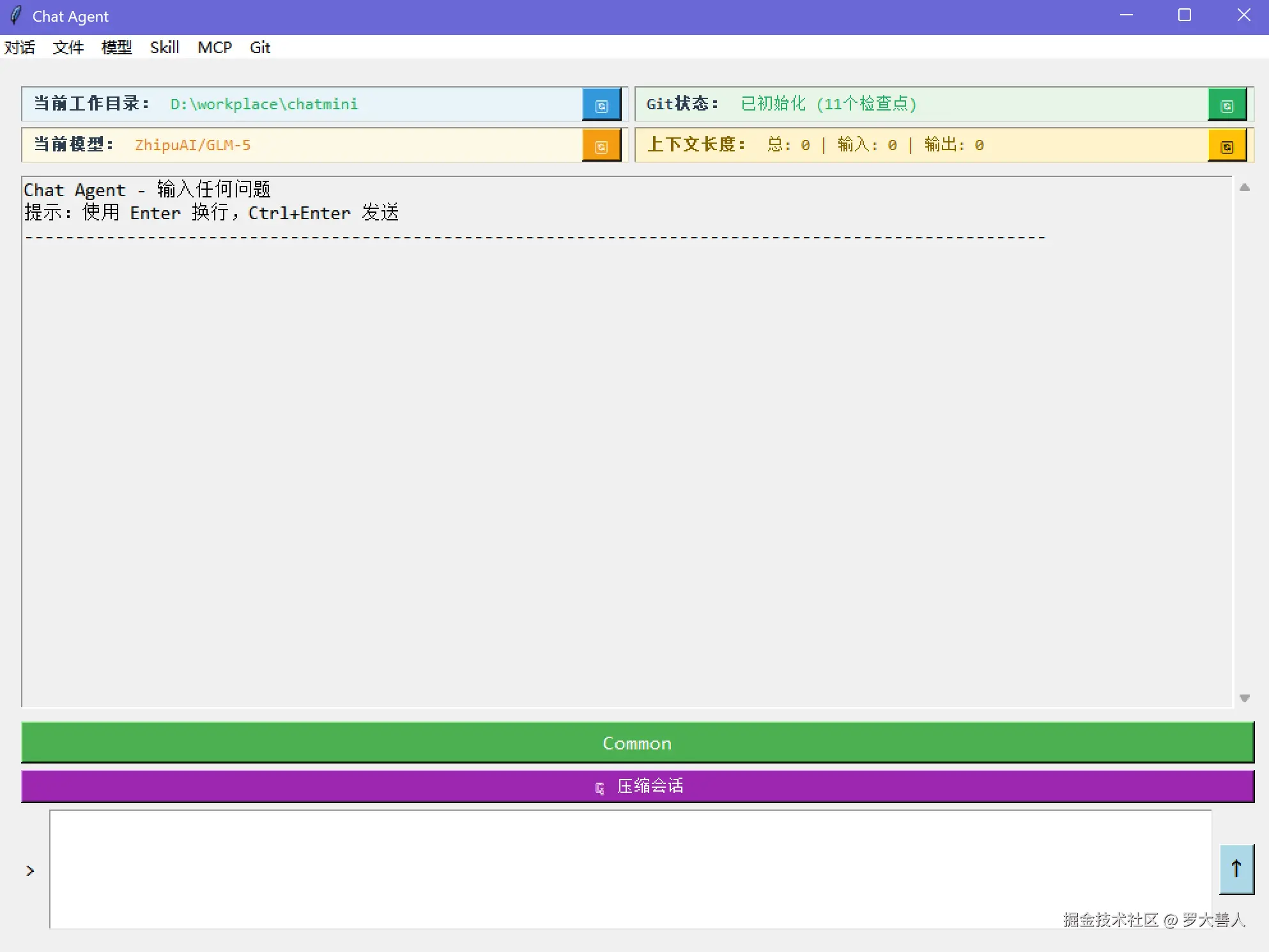
Task: Send message with the up-arrow button
Action: 1236,869
